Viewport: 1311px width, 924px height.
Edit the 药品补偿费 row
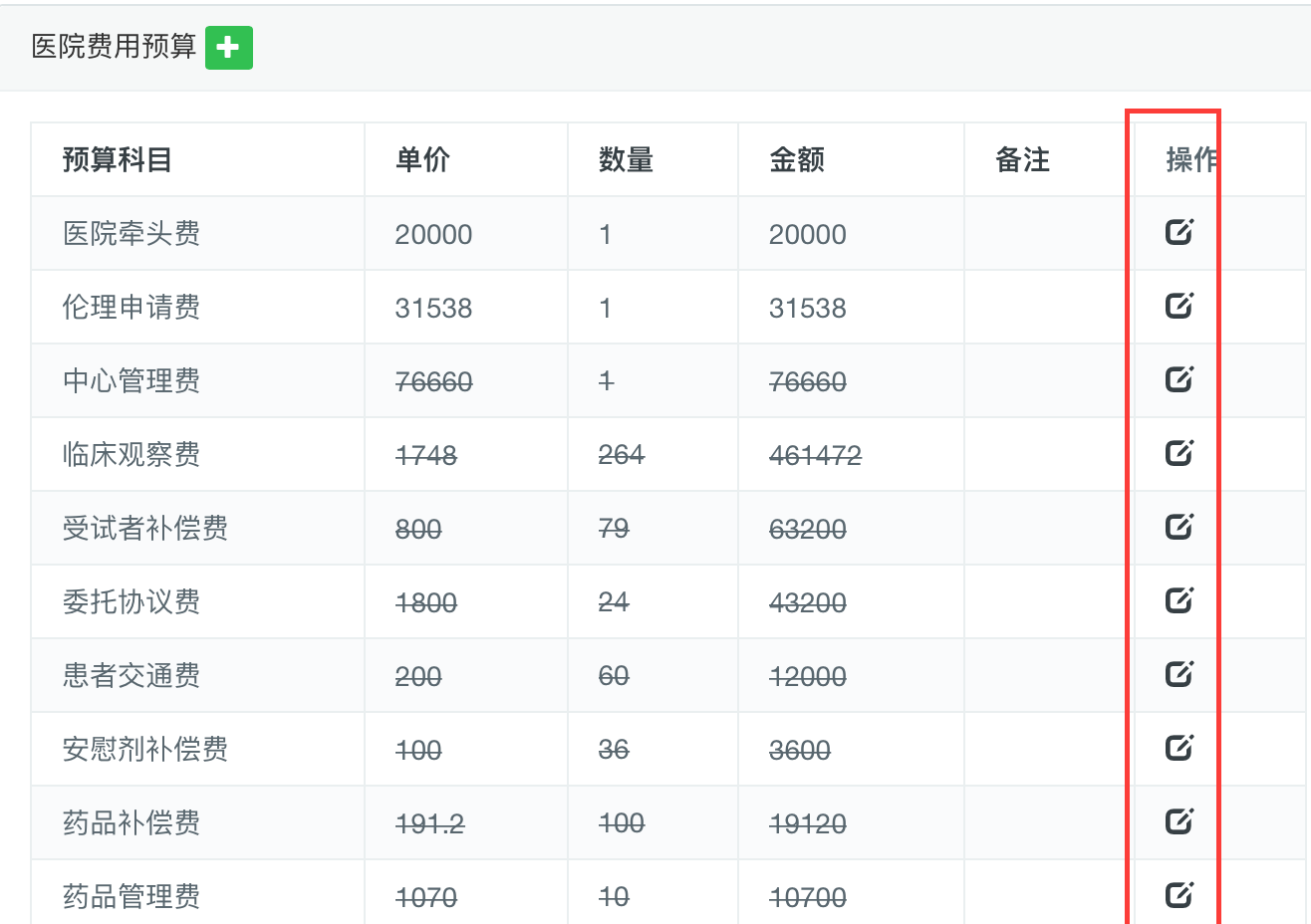click(x=1180, y=820)
